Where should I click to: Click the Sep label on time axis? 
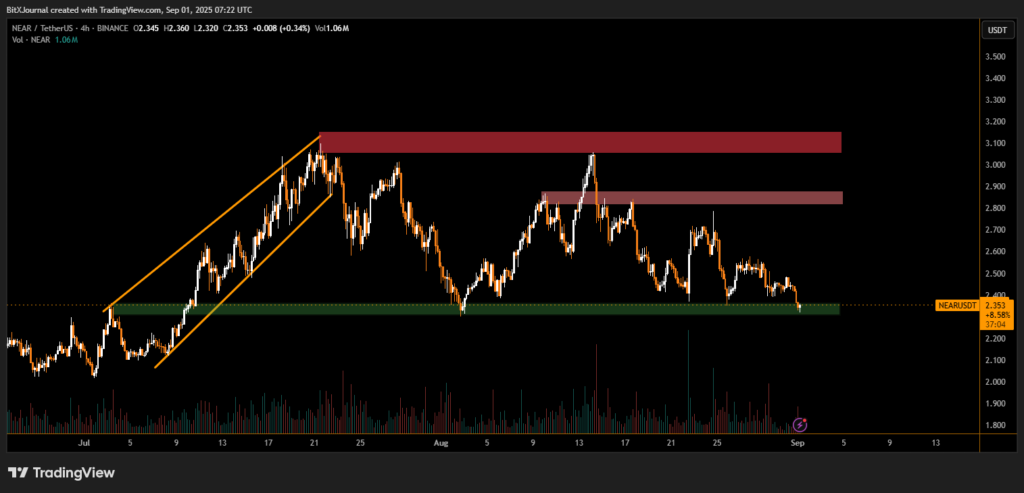[797, 441]
